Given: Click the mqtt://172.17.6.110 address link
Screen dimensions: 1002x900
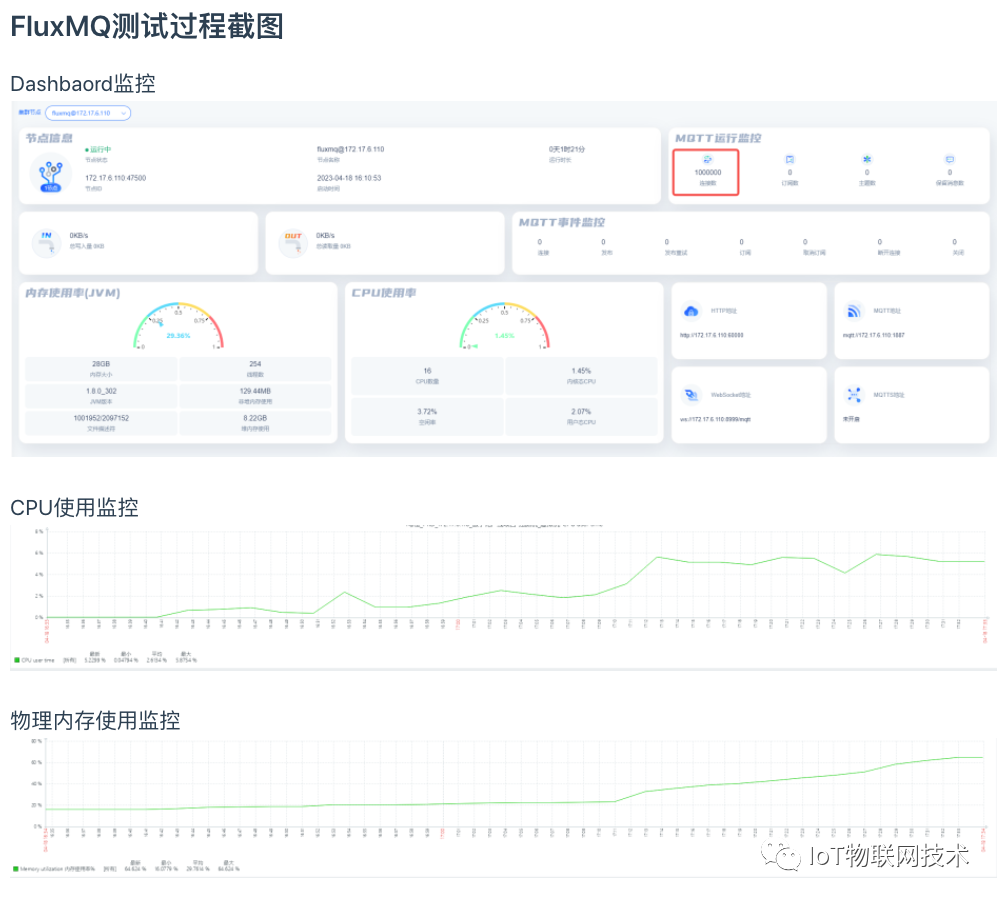Looking at the screenshot, I should coord(874,336).
